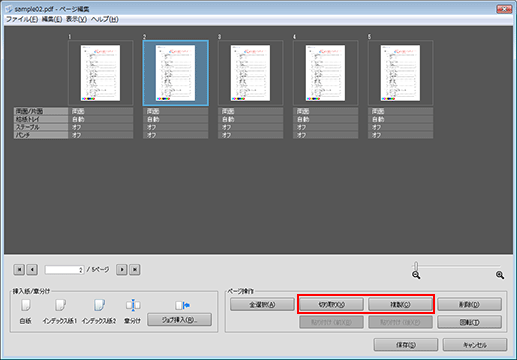Click the chapter division (章分け) icon

133,305
